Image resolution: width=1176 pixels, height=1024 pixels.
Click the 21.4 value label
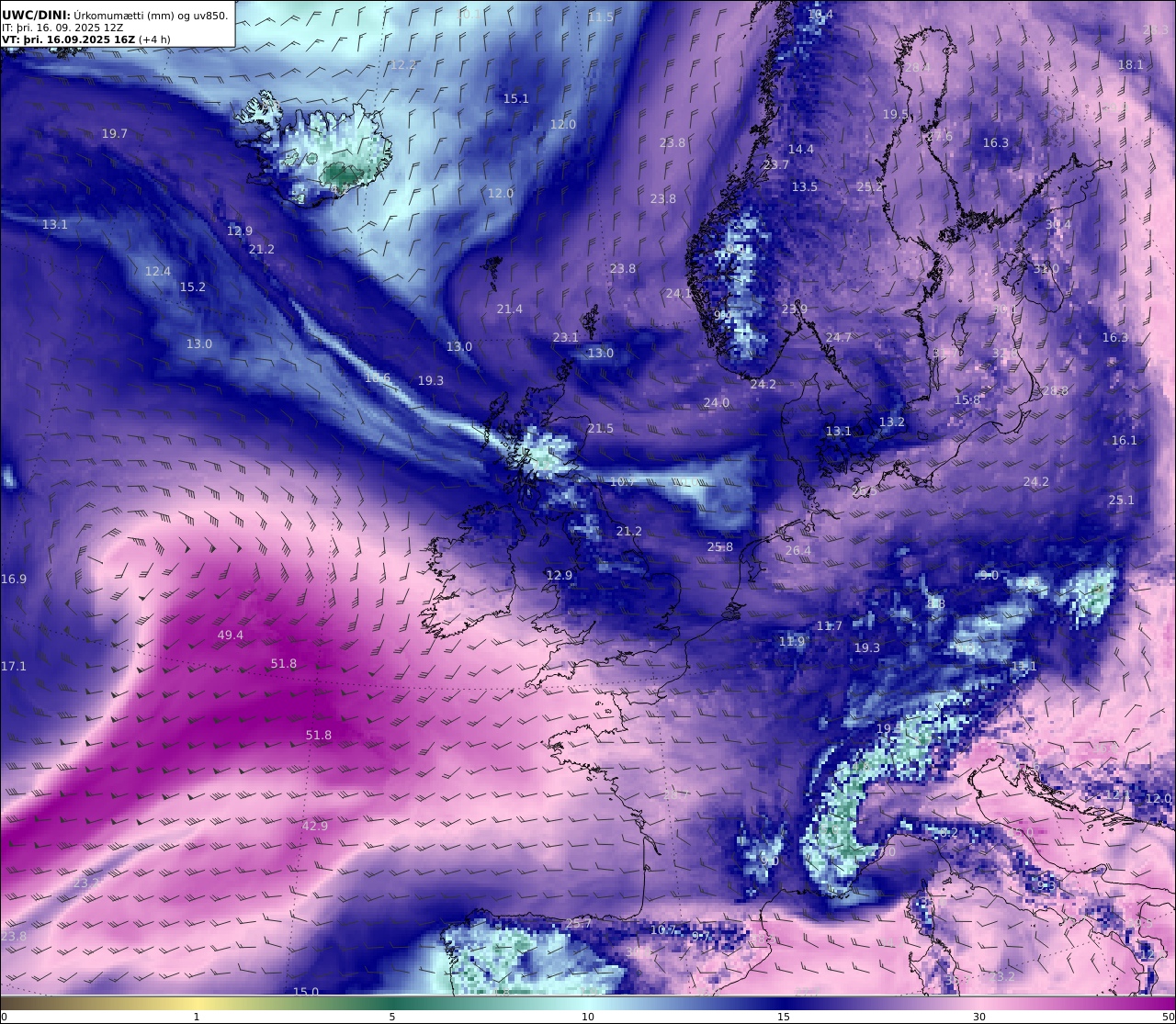coord(510,309)
